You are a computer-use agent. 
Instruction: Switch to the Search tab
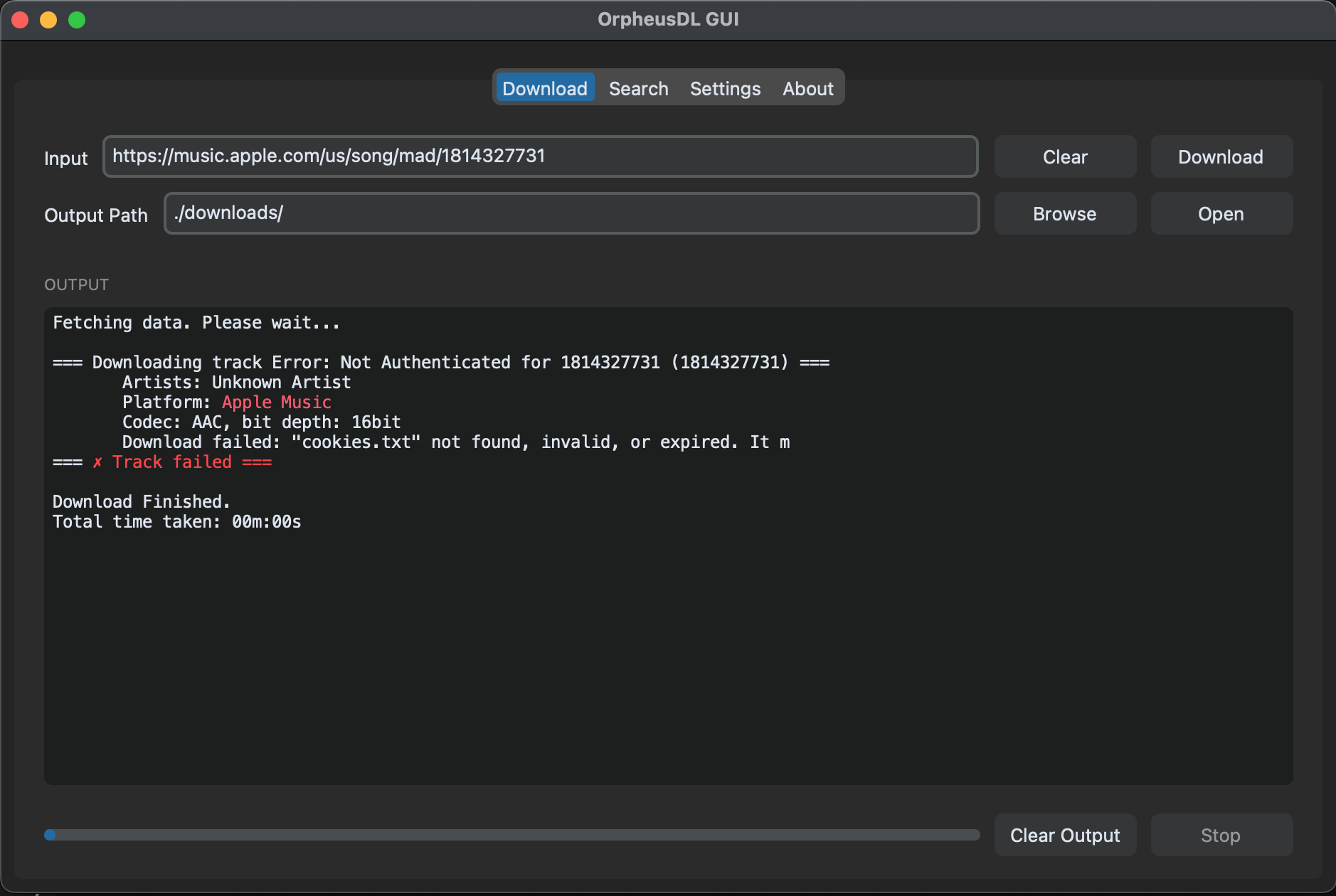click(638, 89)
